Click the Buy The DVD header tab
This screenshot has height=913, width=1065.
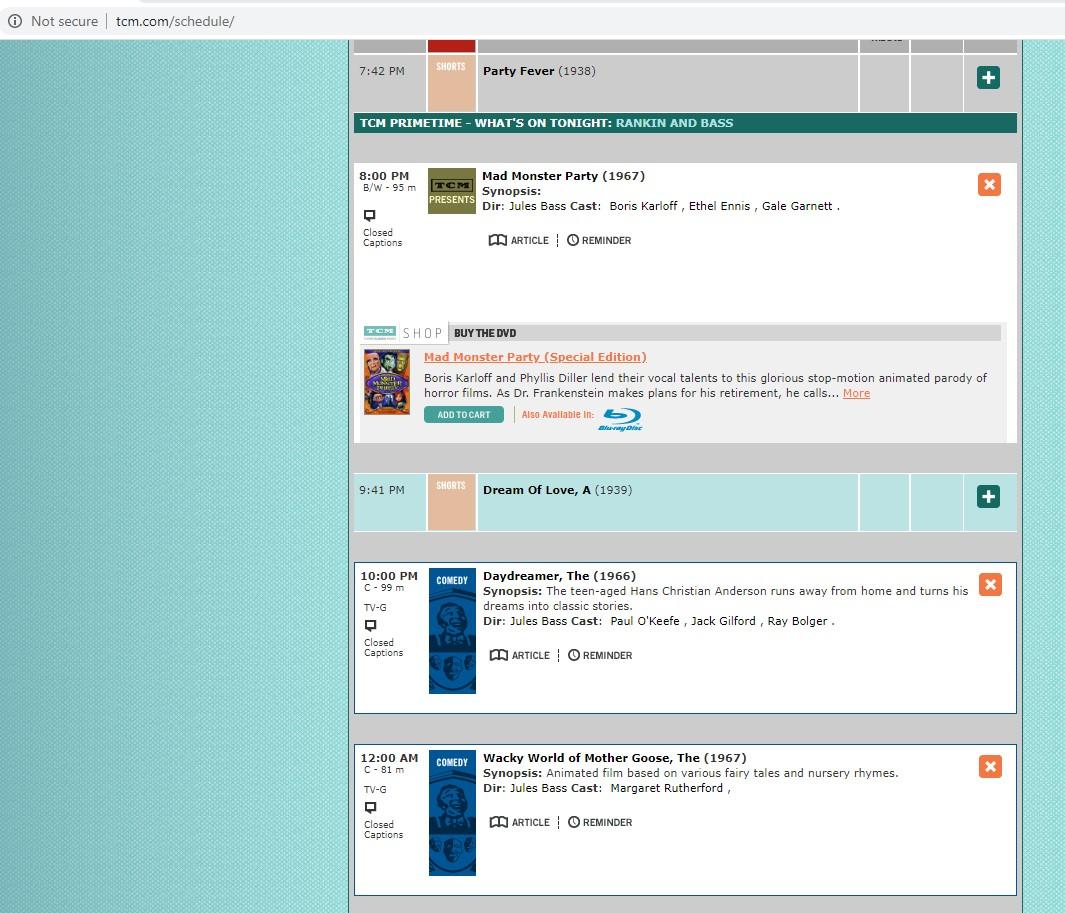tap(485, 333)
